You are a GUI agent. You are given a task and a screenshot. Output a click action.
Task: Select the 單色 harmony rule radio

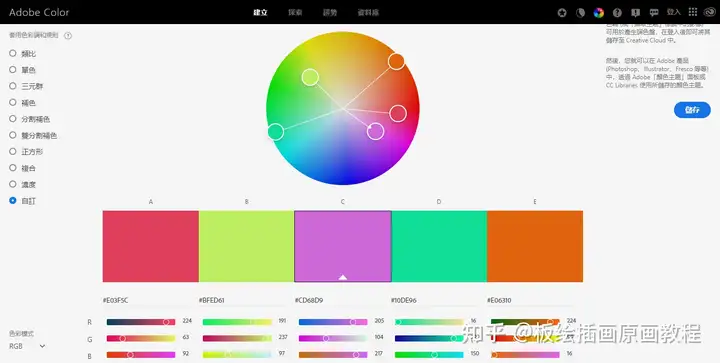(13, 70)
